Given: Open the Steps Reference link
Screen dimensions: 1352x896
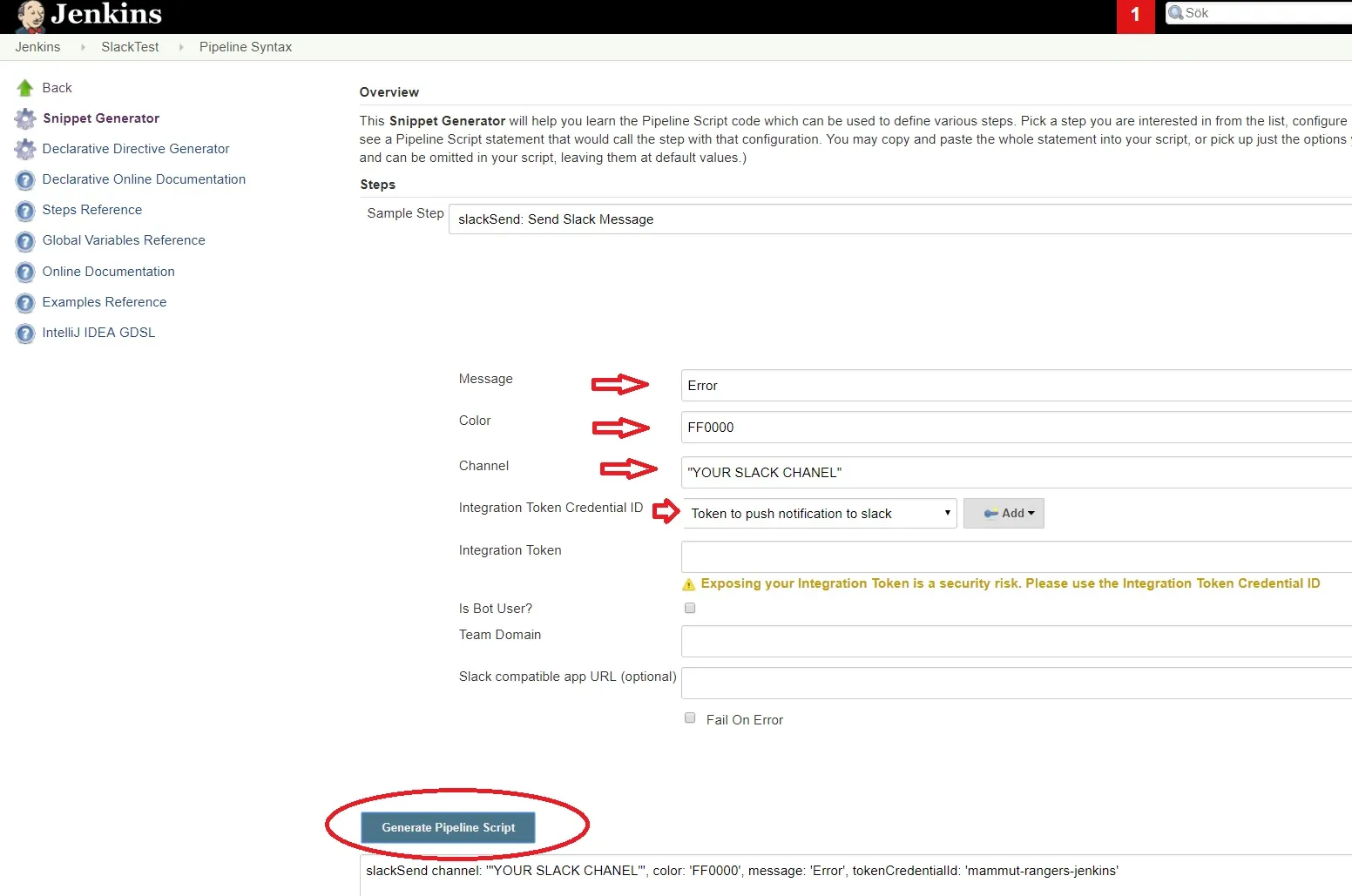Looking at the screenshot, I should coord(92,210).
